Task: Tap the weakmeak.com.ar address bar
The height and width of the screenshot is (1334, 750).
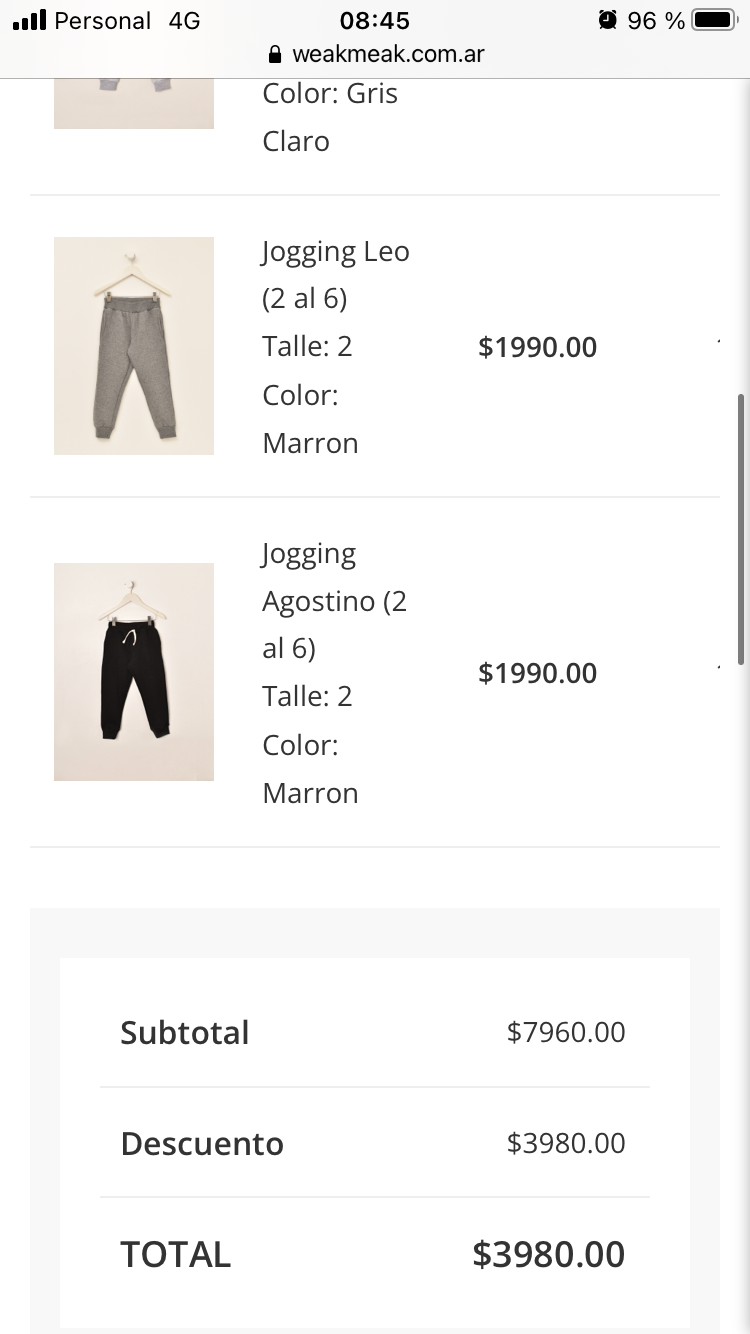Action: point(387,54)
